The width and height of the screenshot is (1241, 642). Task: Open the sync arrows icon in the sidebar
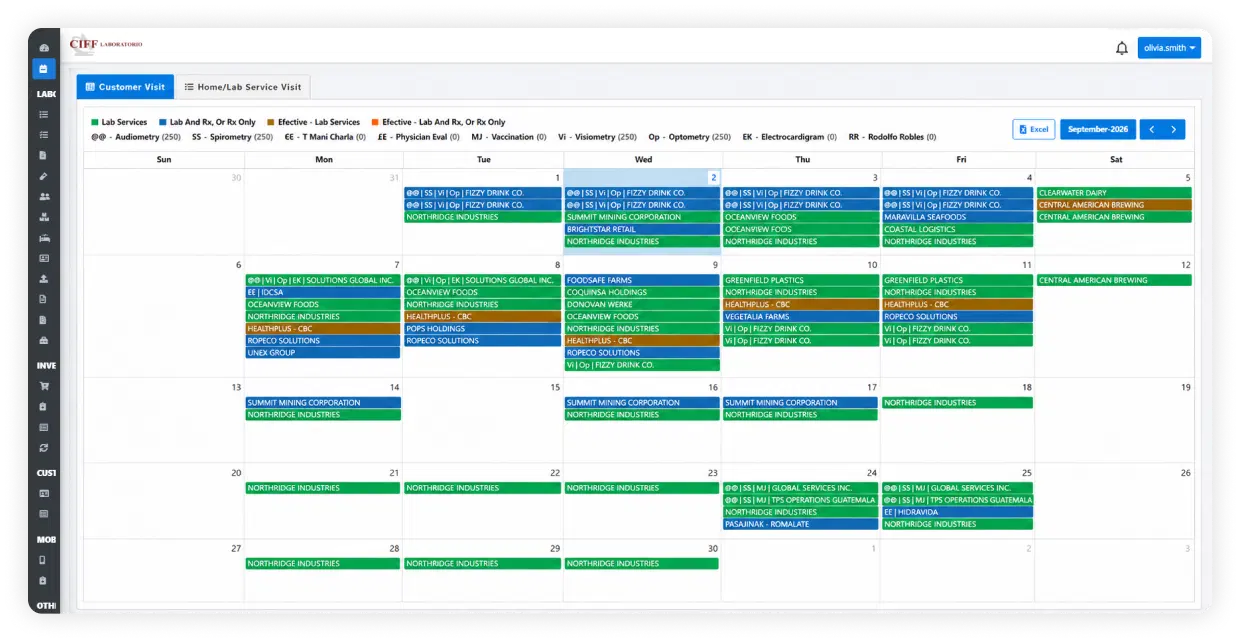click(43, 448)
